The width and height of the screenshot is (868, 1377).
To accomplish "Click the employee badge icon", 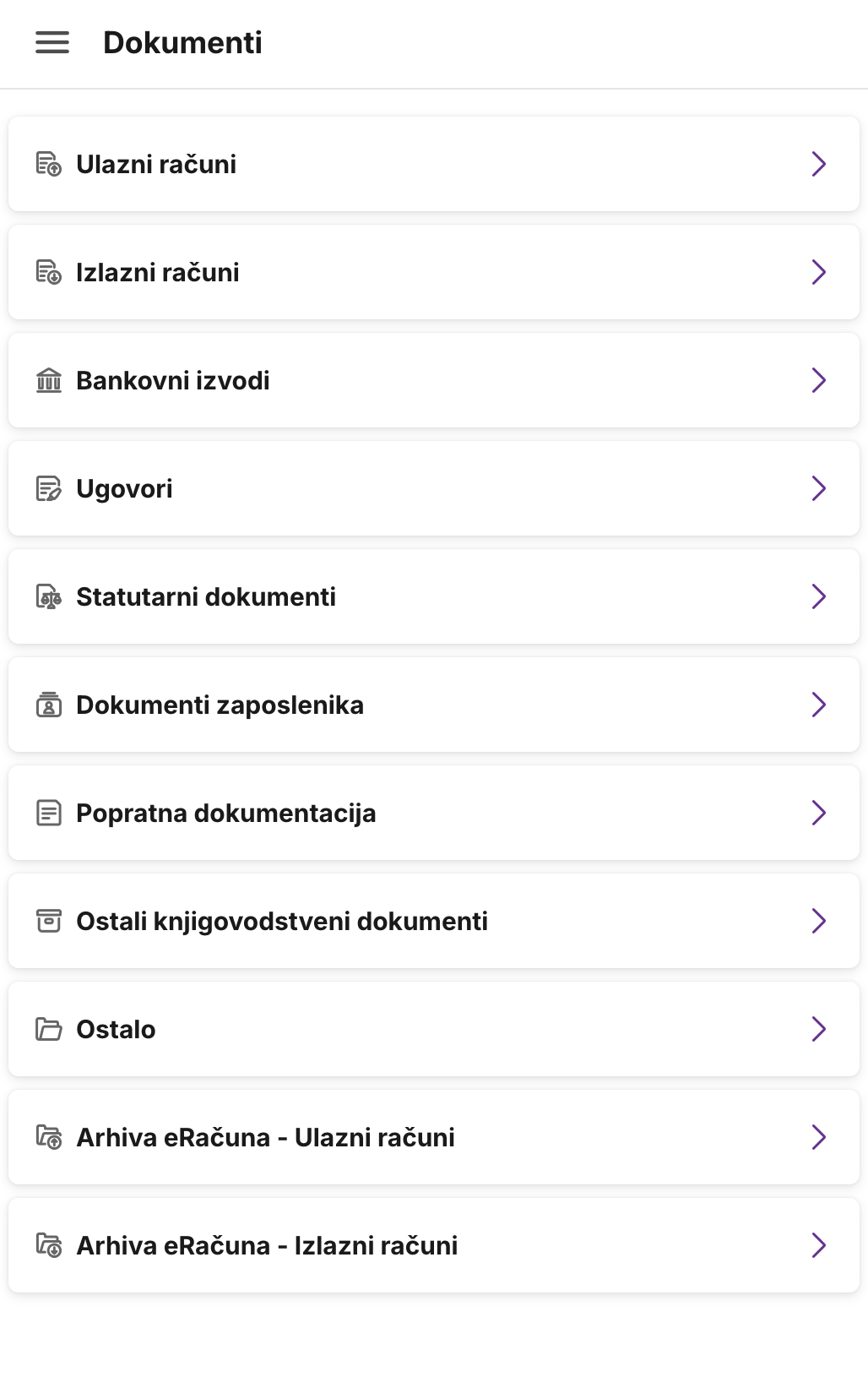I will tap(48, 705).
